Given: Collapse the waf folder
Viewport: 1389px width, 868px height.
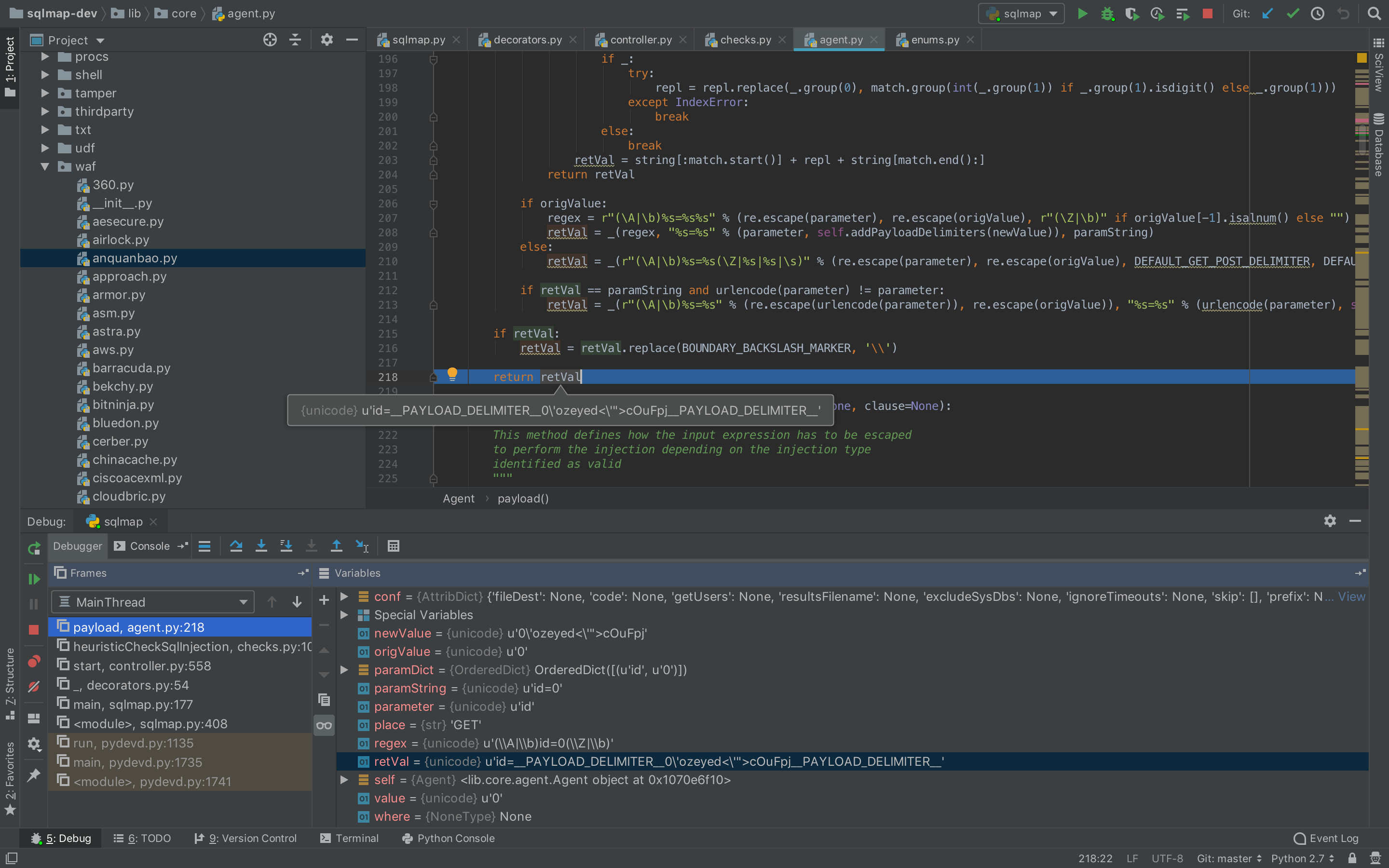Looking at the screenshot, I should 45,166.
